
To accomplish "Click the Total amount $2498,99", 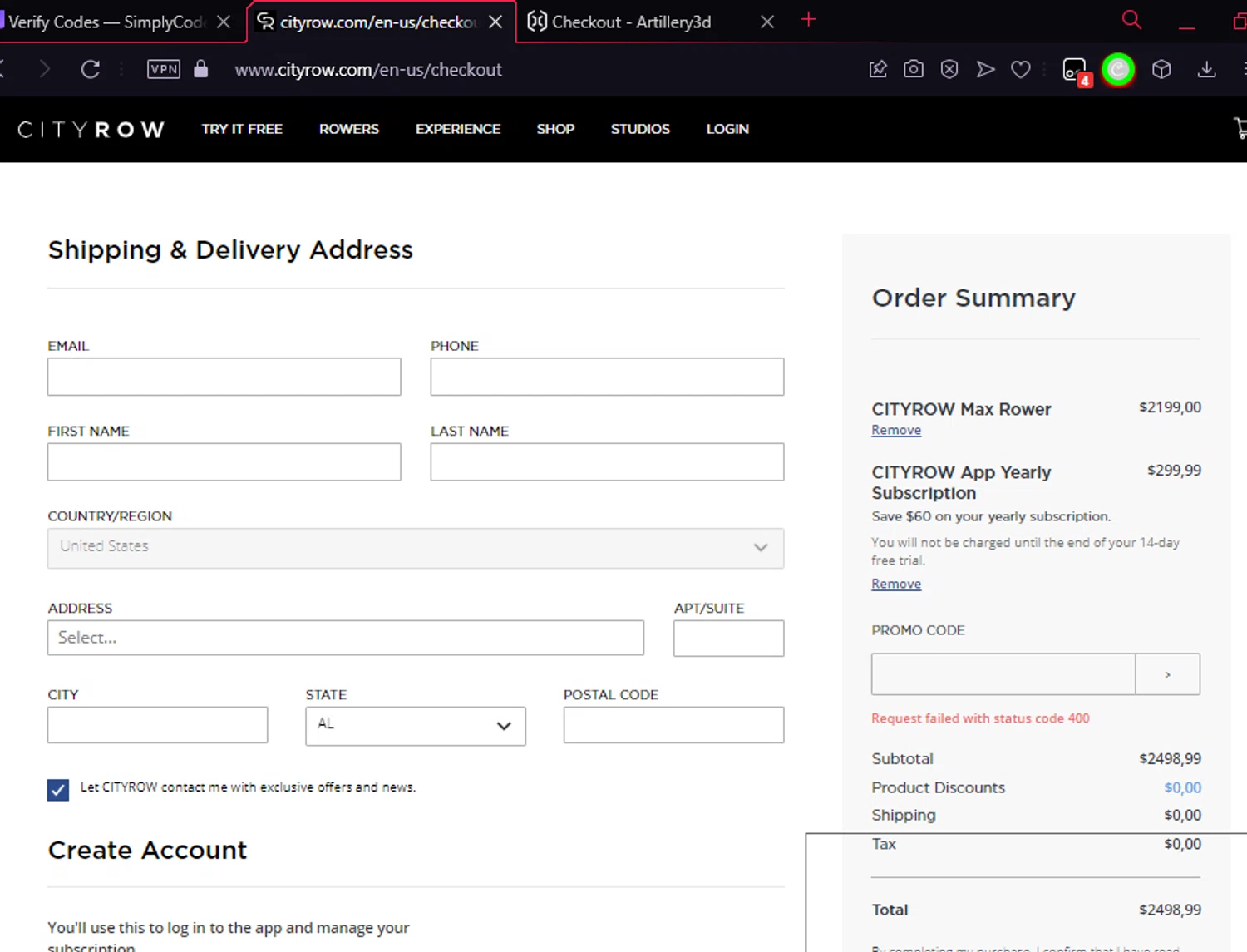I will click(1170, 910).
